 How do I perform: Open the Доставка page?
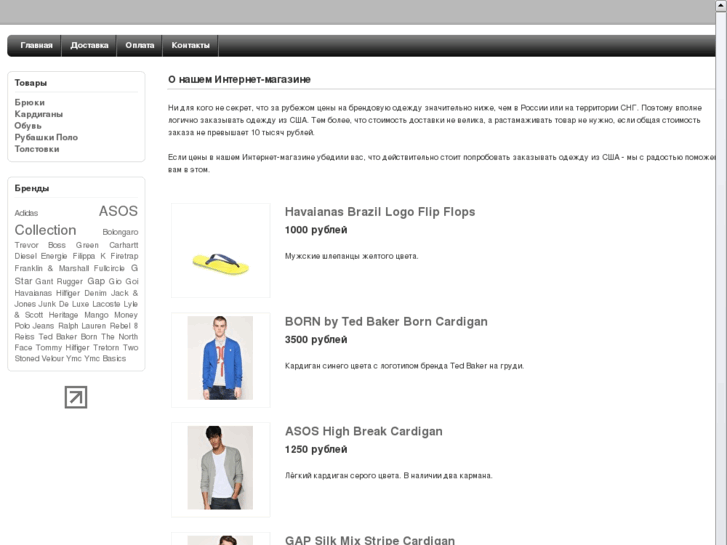pos(89,45)
